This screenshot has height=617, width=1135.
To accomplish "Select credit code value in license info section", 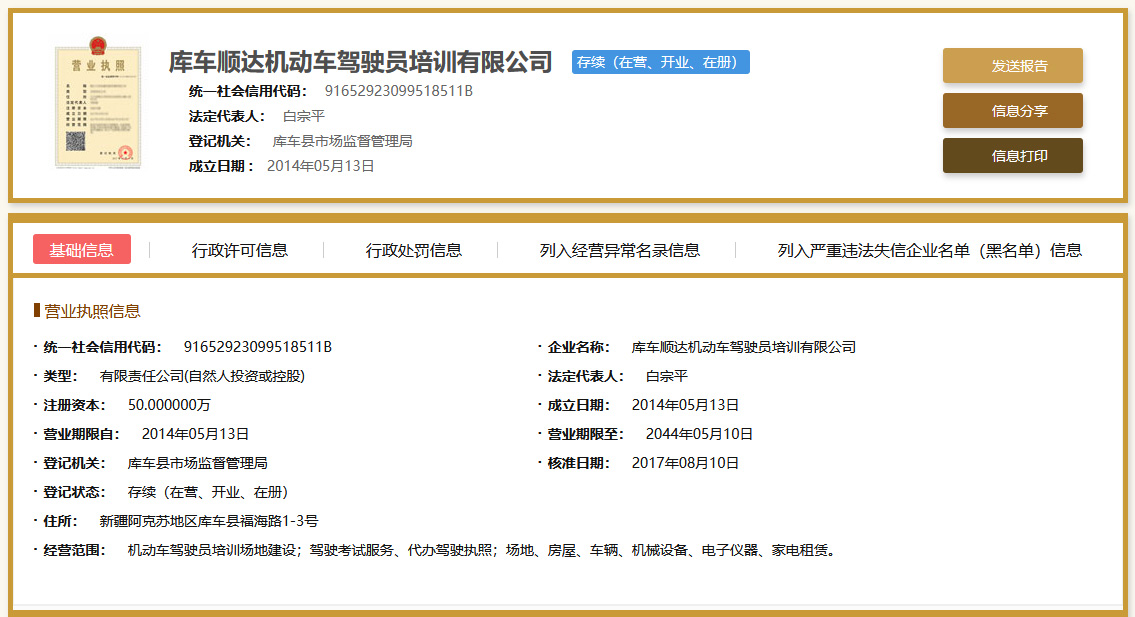I will [258, 347].
